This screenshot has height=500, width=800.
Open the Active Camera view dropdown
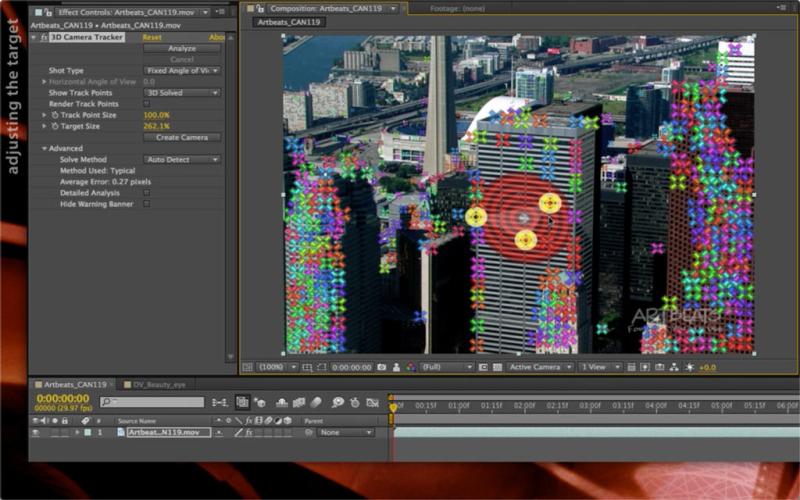point(540,367)
